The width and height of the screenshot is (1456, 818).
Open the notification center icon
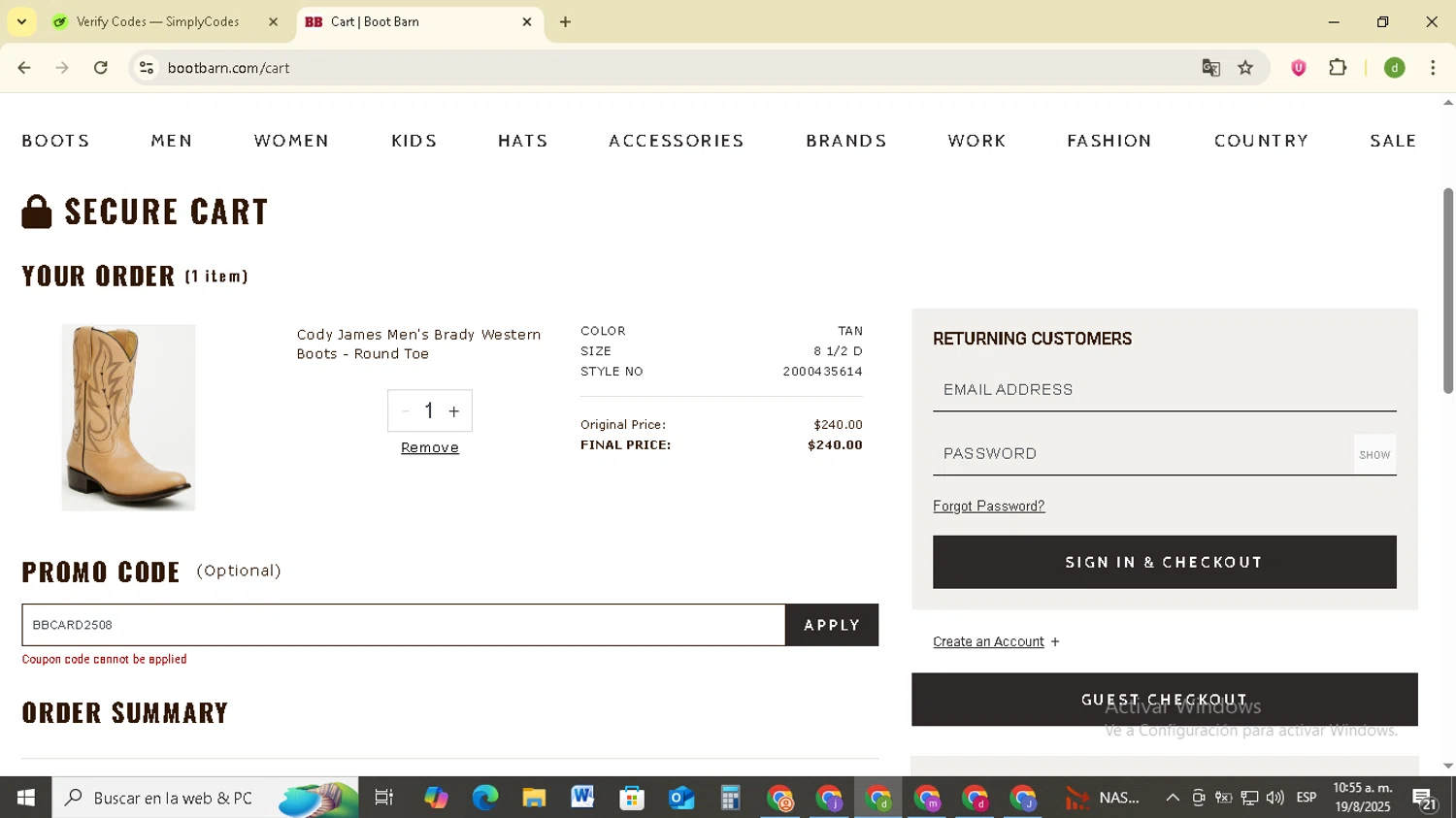[1425, 799]
